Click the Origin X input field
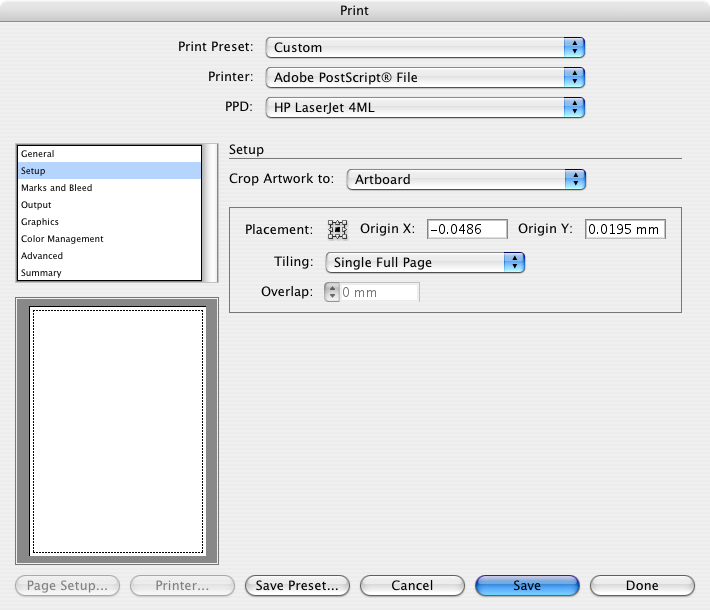The height and width of the screenshot is (610, 710). pyautogui.click(x=467, y=229)
